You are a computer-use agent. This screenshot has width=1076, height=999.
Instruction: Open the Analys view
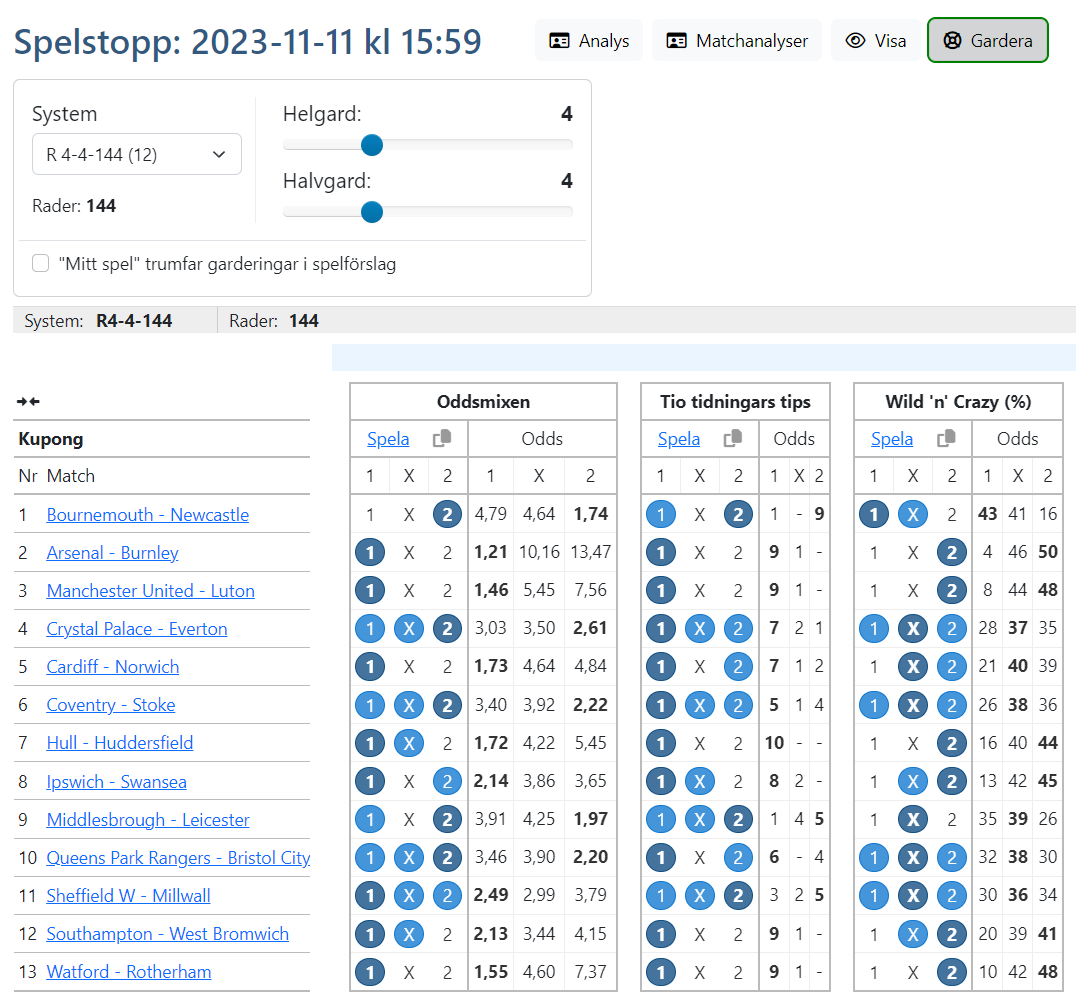coord(589,40)
